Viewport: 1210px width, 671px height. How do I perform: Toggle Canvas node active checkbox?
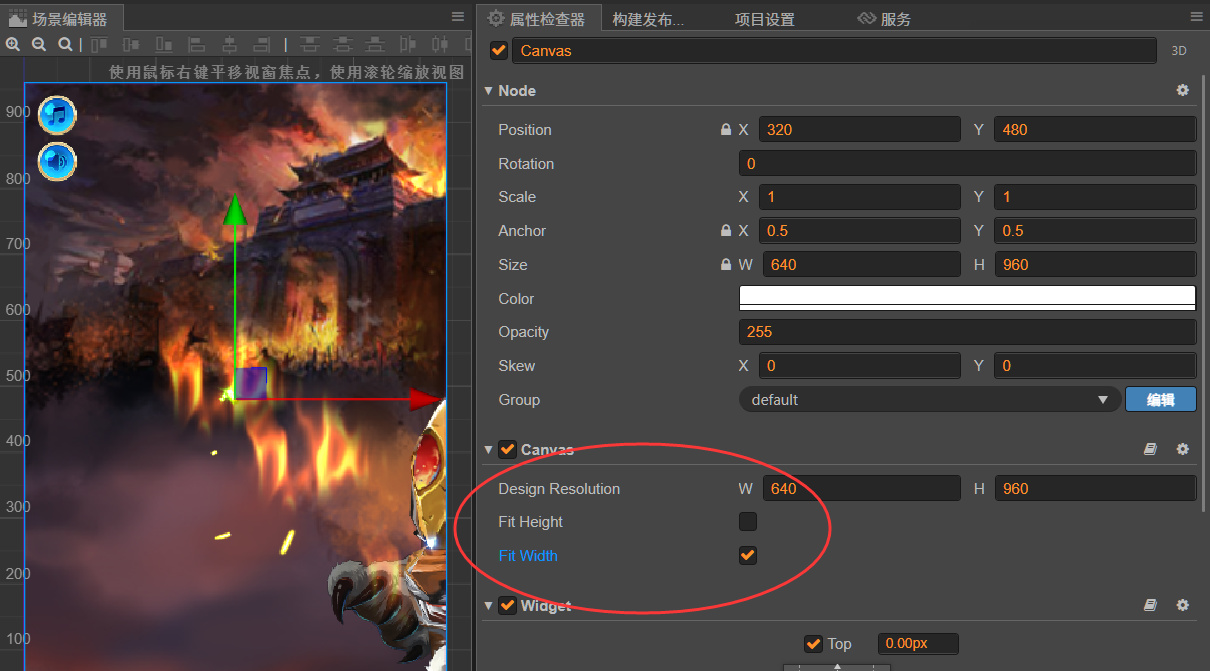pos(499,50)
